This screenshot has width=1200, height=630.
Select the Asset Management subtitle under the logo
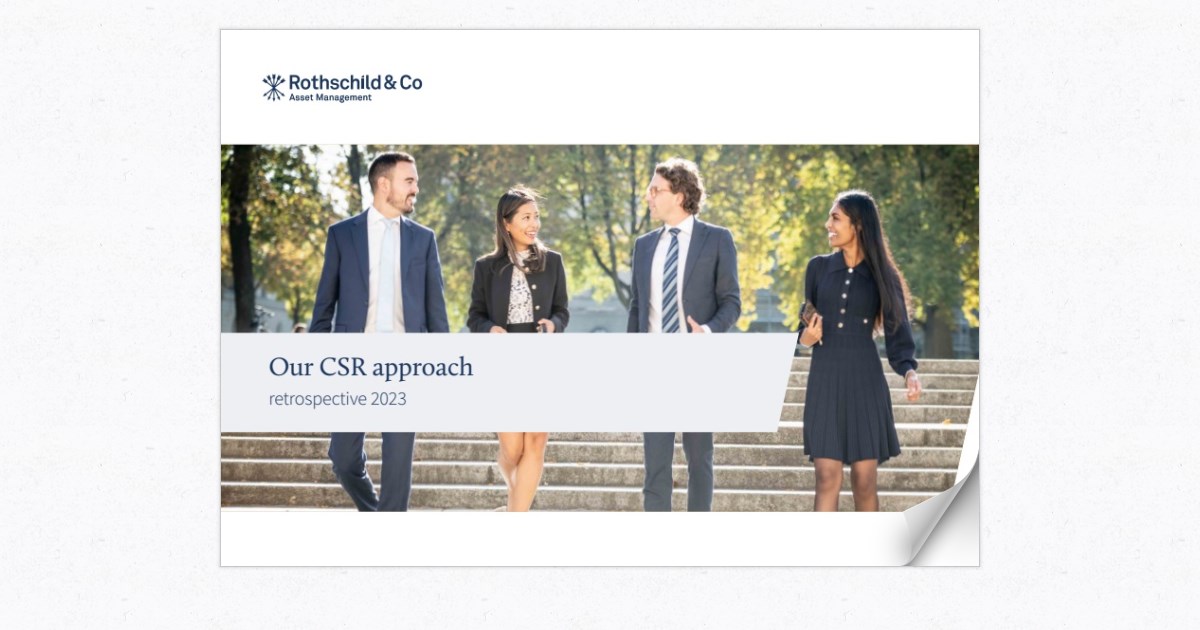[x=330, y=98]
